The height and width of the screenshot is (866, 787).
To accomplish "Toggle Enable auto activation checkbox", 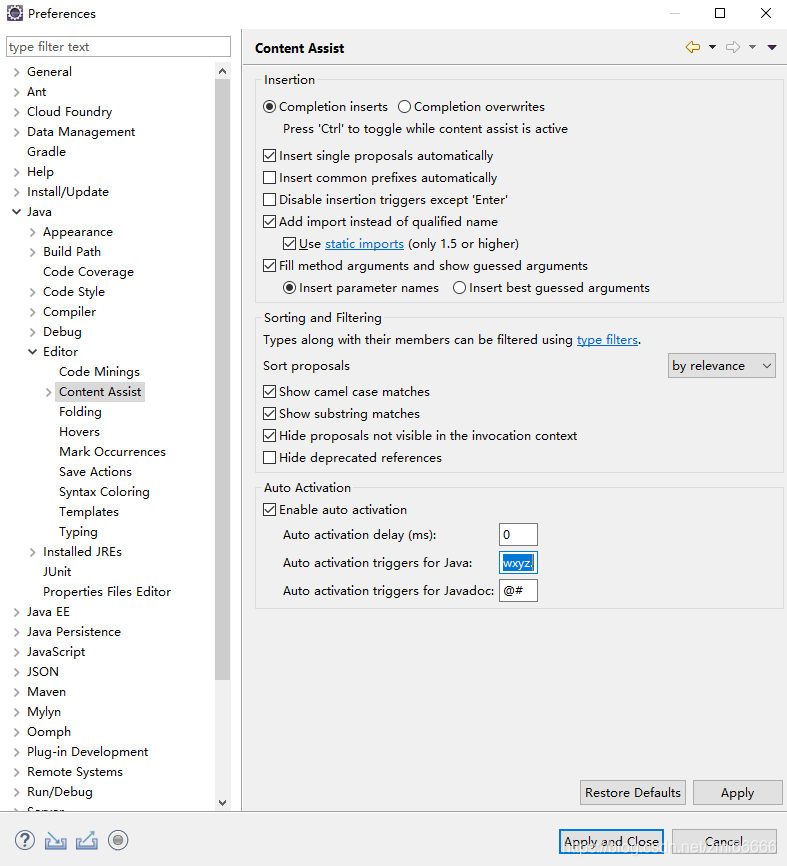I will tap(270, 510).
